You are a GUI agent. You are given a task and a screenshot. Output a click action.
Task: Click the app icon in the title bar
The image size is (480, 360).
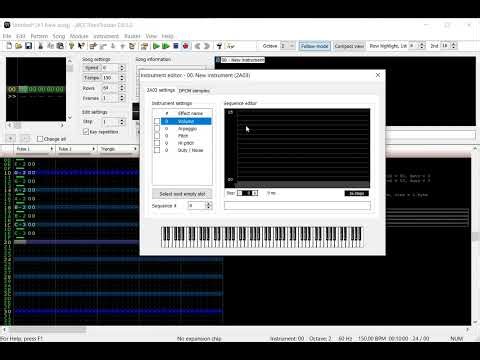pos(7,25)
